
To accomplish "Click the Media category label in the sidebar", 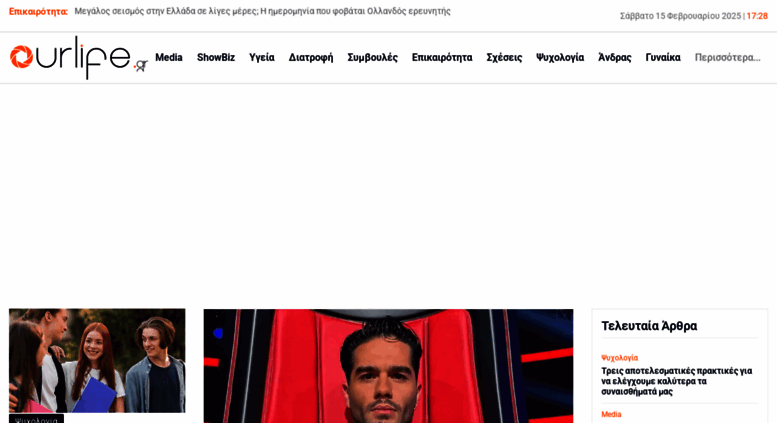I will 611,414.
